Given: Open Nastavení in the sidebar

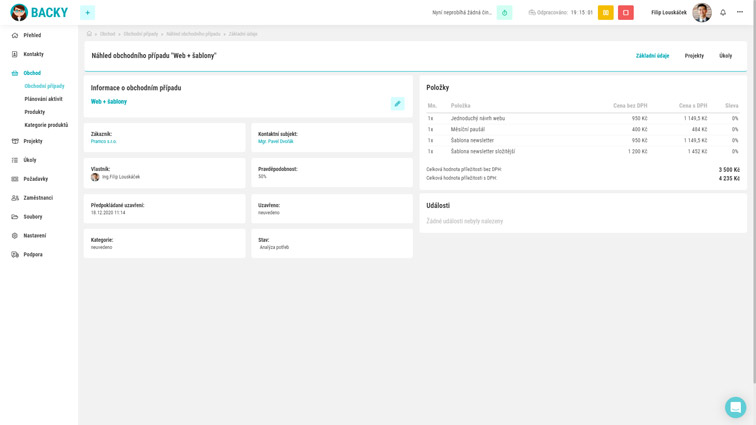Looking at the screenshot, I should (35, 236).
